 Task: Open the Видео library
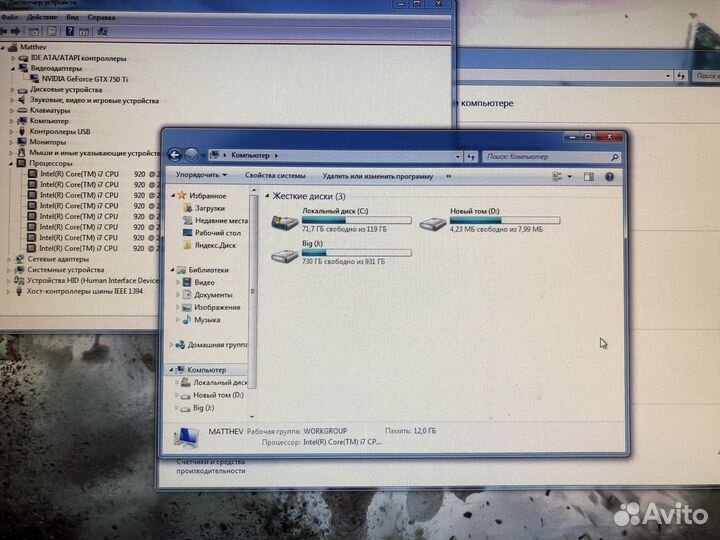click(x=204, y=282)
